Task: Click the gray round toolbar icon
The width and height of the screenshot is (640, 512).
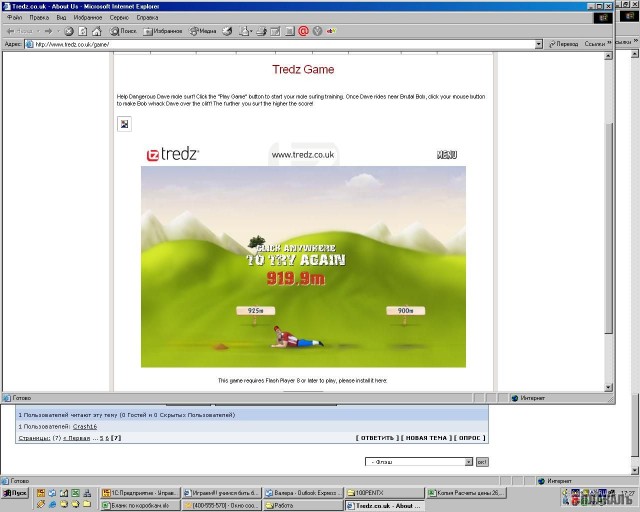Action: (x=318, y=31)
